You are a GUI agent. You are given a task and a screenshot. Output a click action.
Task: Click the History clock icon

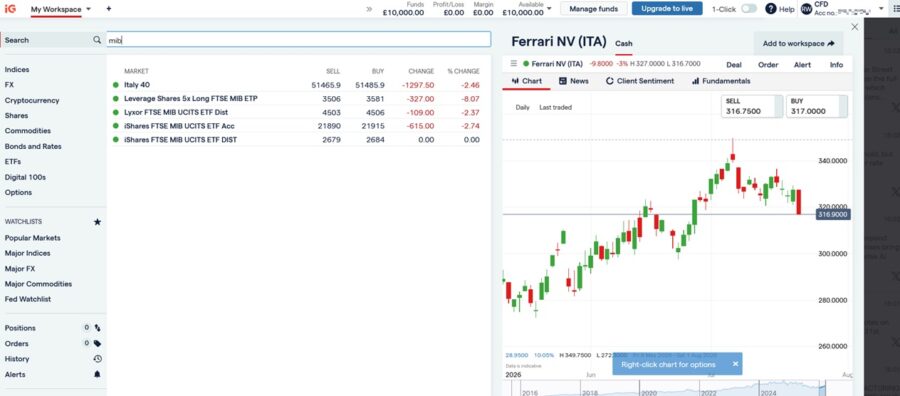pyautogui.click(x=98, y=359)
